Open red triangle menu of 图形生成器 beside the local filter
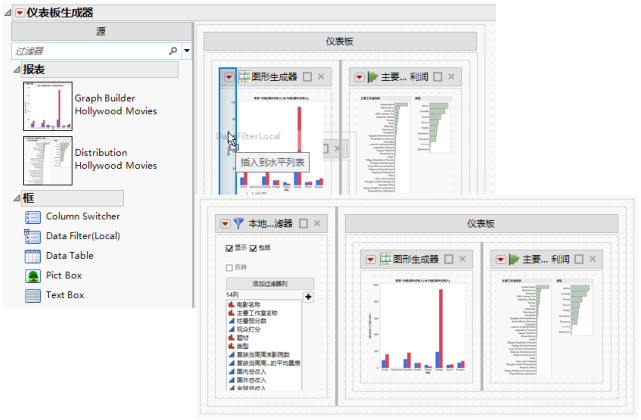This screenshot has height=420, width=641. (x=370, y=259)
